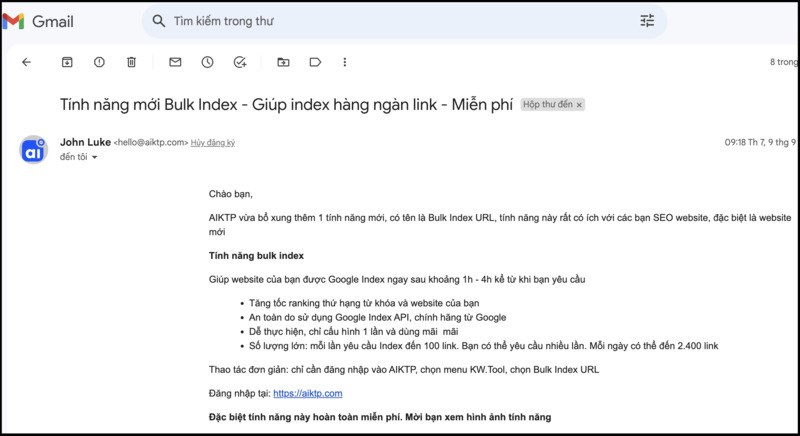Click the "Hủy đăng ký" unsubscribe link
Image resolution: width=800 pixels, height=436 pixels.
point(213,143)
